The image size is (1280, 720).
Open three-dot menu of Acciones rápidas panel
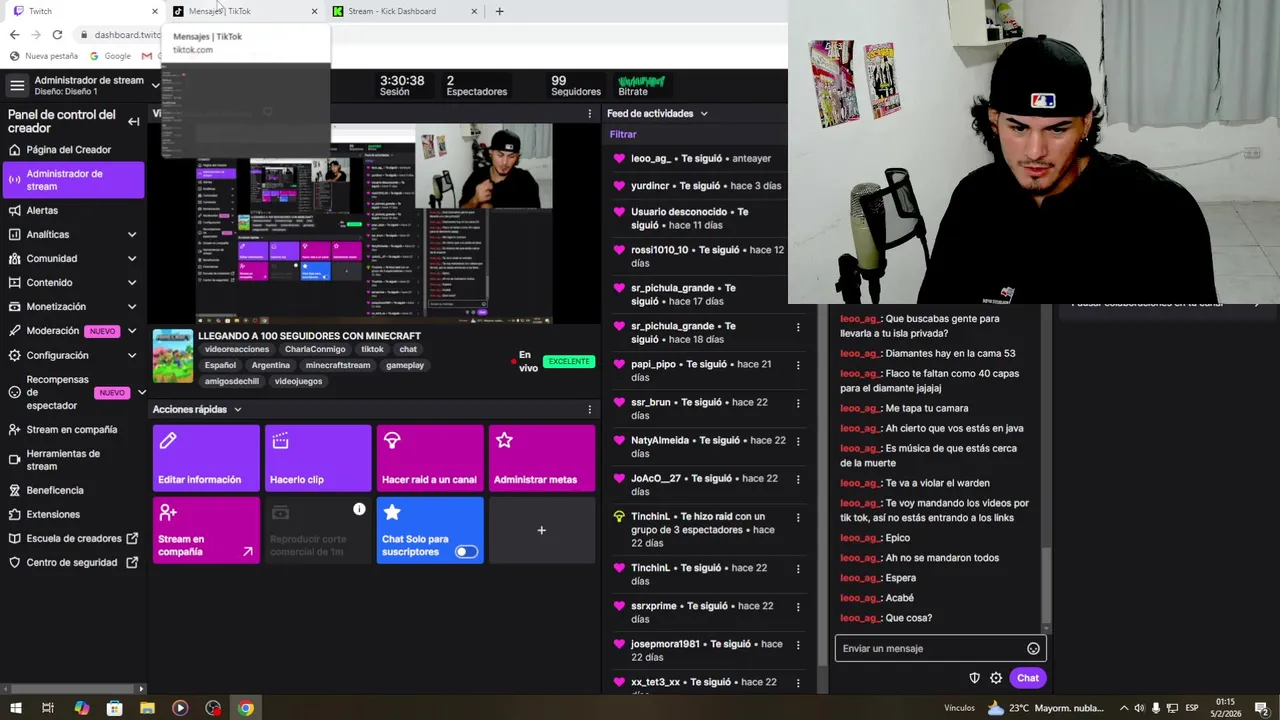[x=589, y=409]
